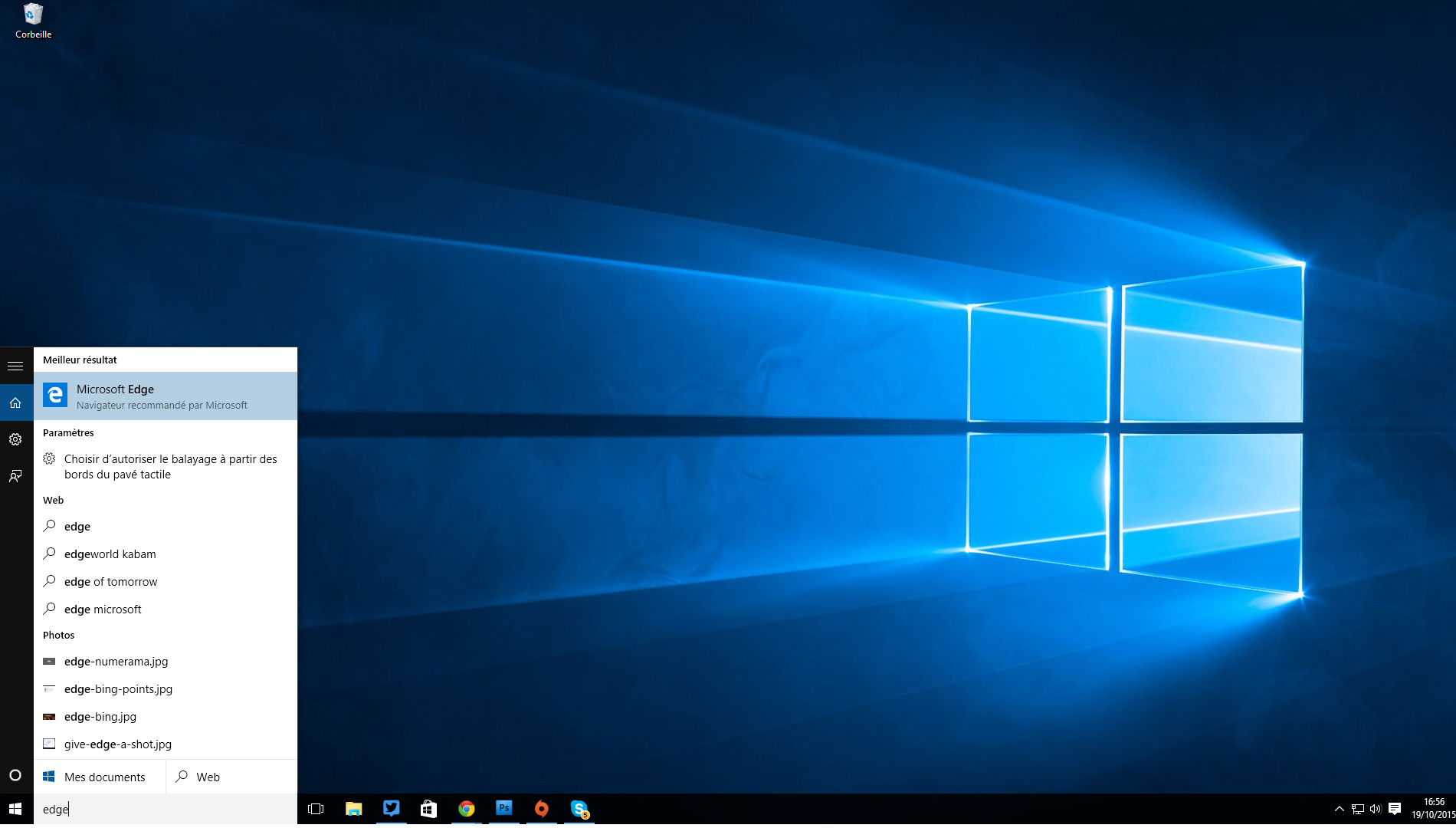Search web for 'edge microsoft'
Viewport: 1456px width, 828px height.
click(x=166, y=609)
